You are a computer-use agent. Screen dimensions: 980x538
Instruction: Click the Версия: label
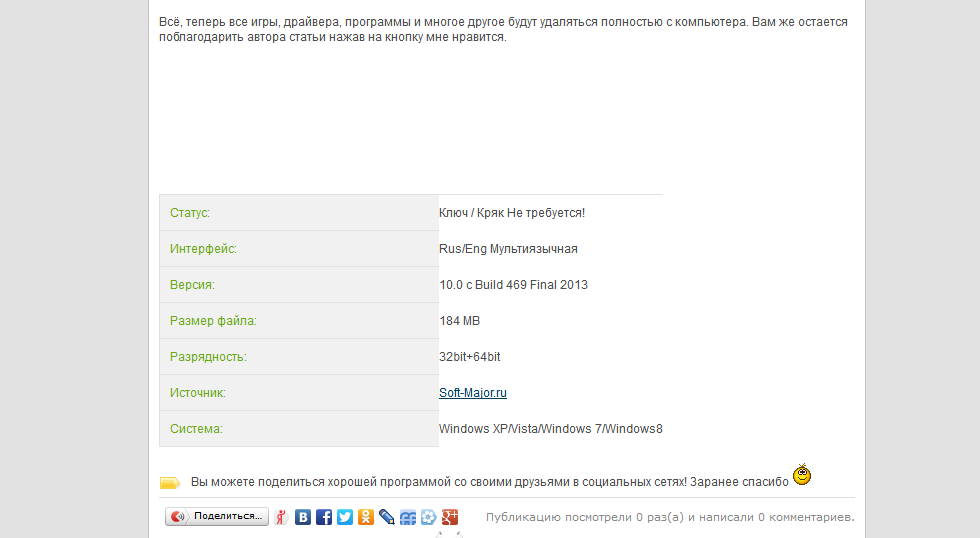pyautogui.click(x=192, y=285)
